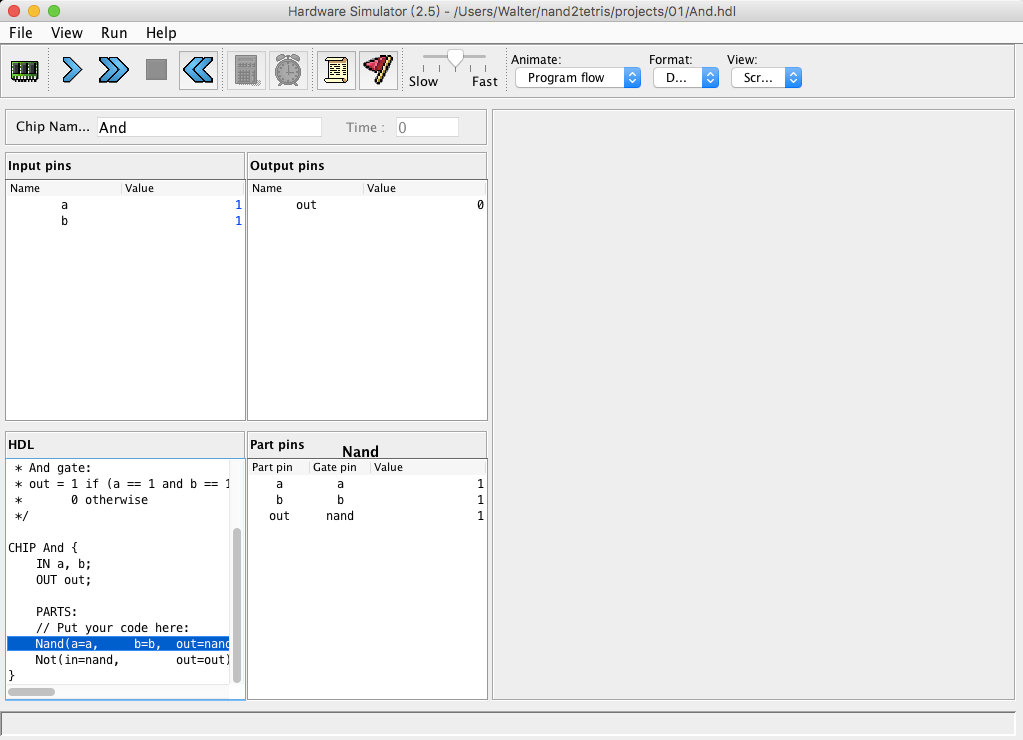Click the speed slider handle
1023x740 pixels.
455,59
